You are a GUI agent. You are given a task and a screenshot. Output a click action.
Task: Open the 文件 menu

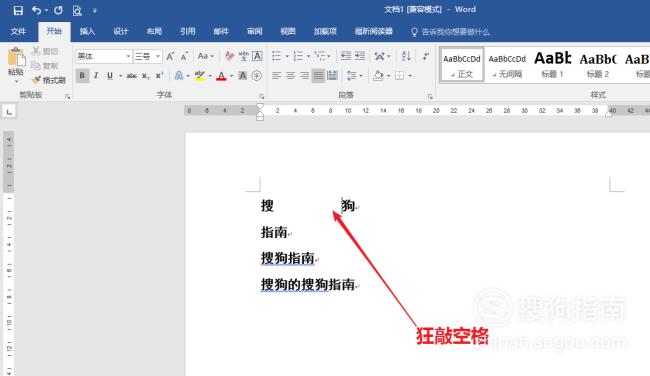pyautogui.click(x=18, y=32)
